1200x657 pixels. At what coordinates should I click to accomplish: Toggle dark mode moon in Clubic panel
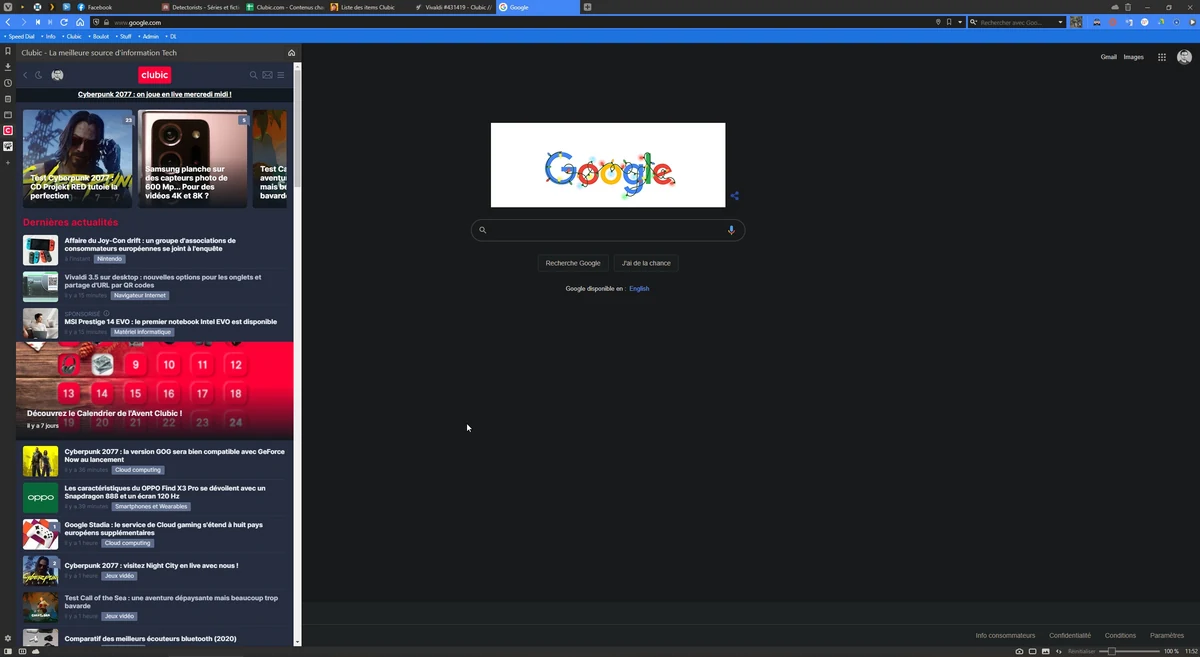[x=39, y=75]
